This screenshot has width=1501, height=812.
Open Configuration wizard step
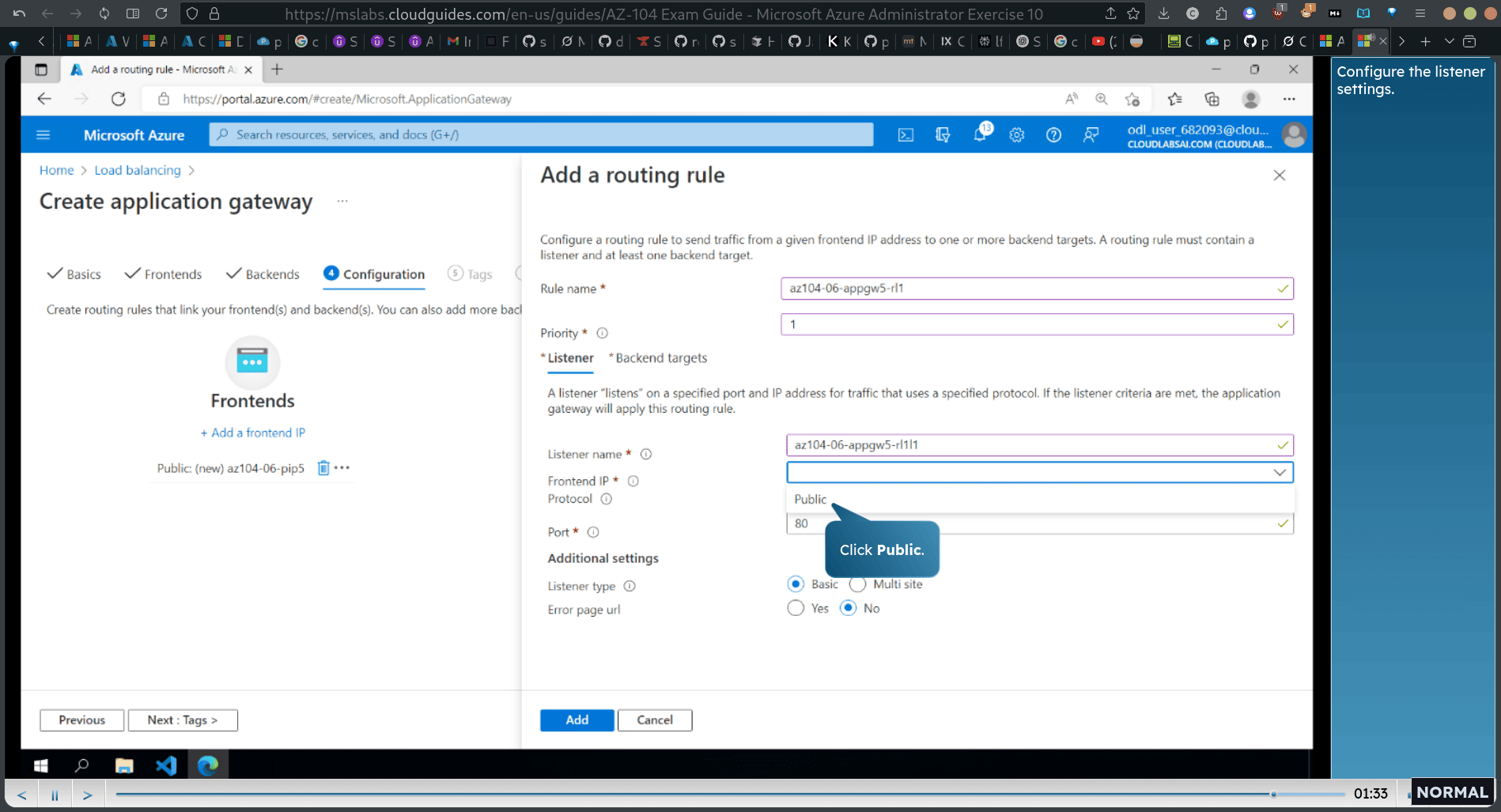(374, 274)
